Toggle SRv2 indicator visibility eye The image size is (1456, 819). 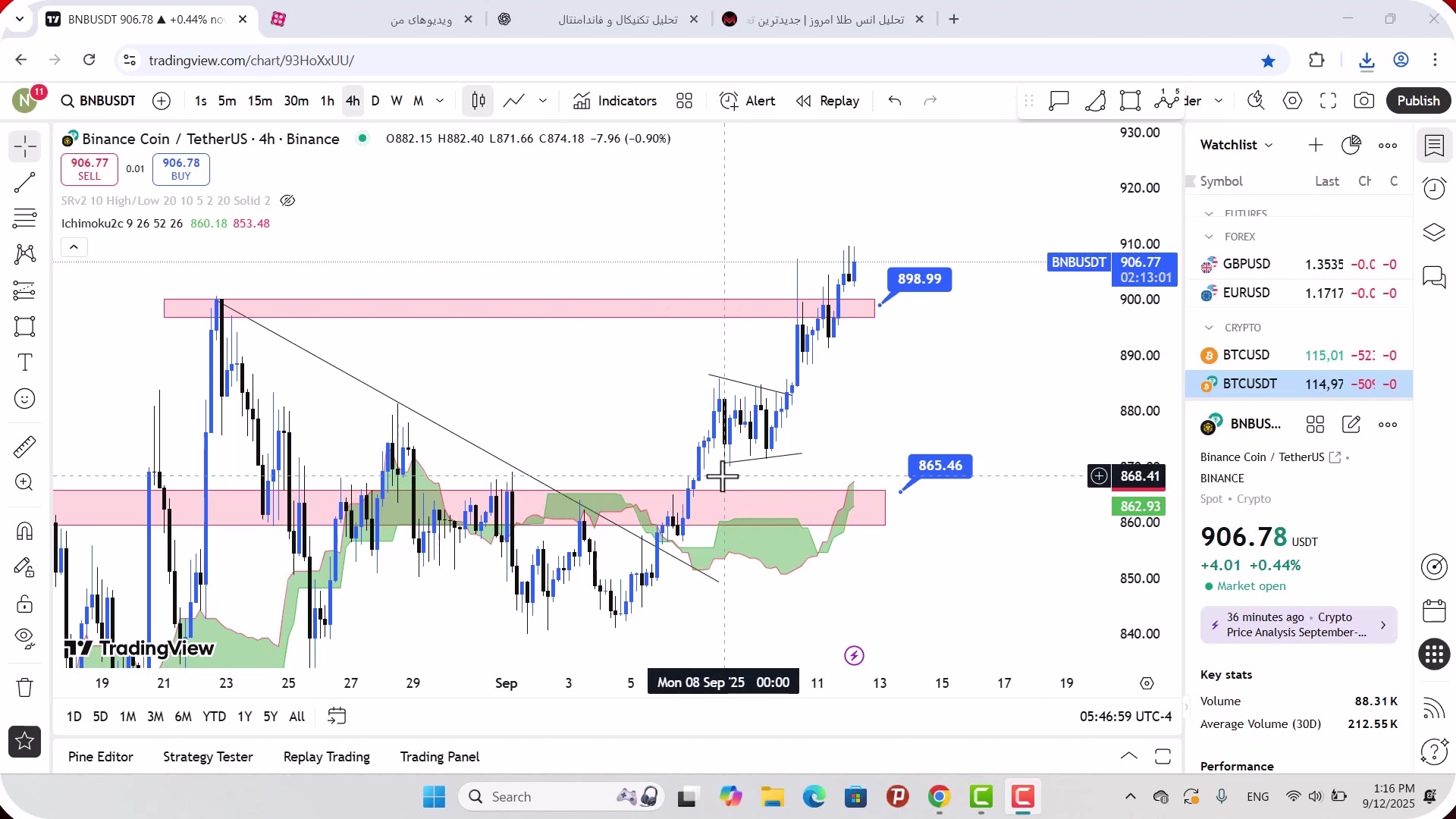pyautogui.click(x=287, y=201)
